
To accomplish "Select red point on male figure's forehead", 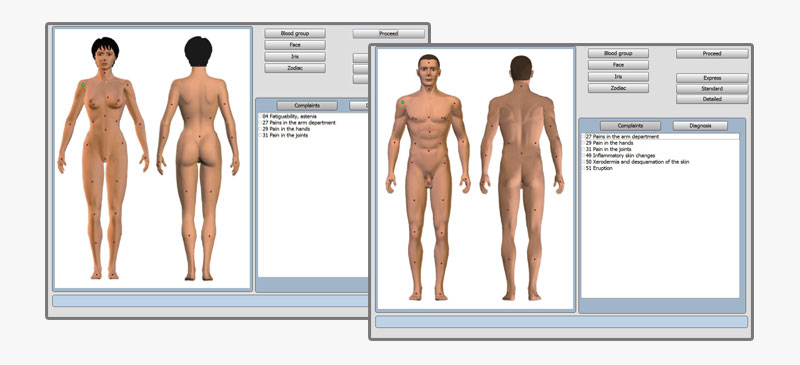I will 429,64.
